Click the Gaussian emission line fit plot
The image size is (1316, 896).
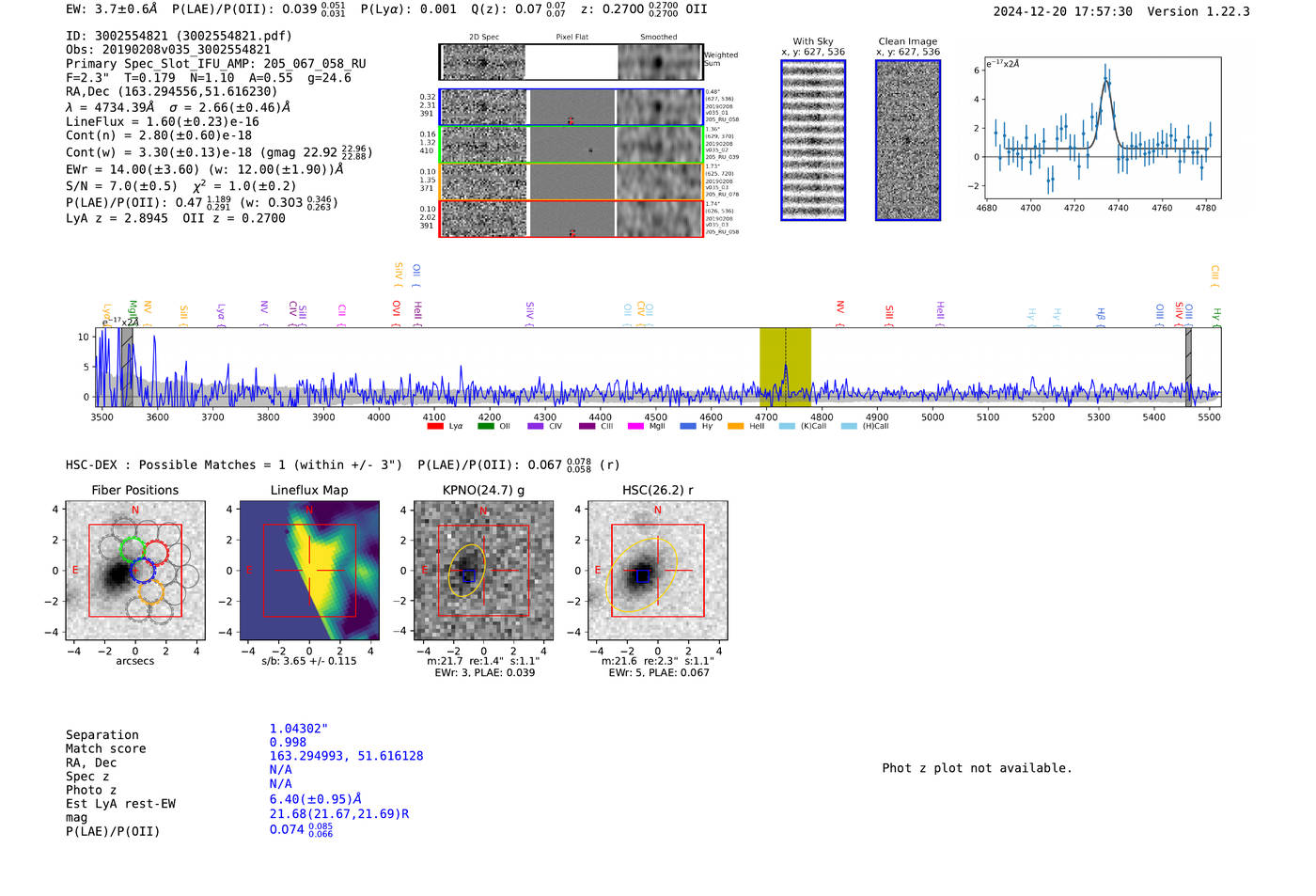[1102, 128]
